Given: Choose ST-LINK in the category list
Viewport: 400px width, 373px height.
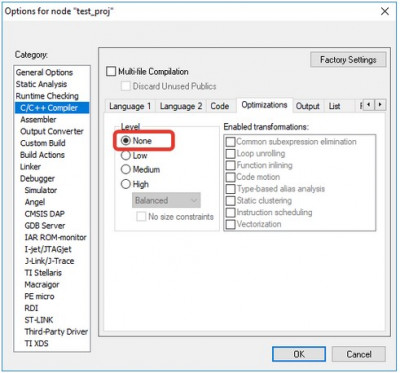Looking at the screenshot, I should [x=39, y=320].
